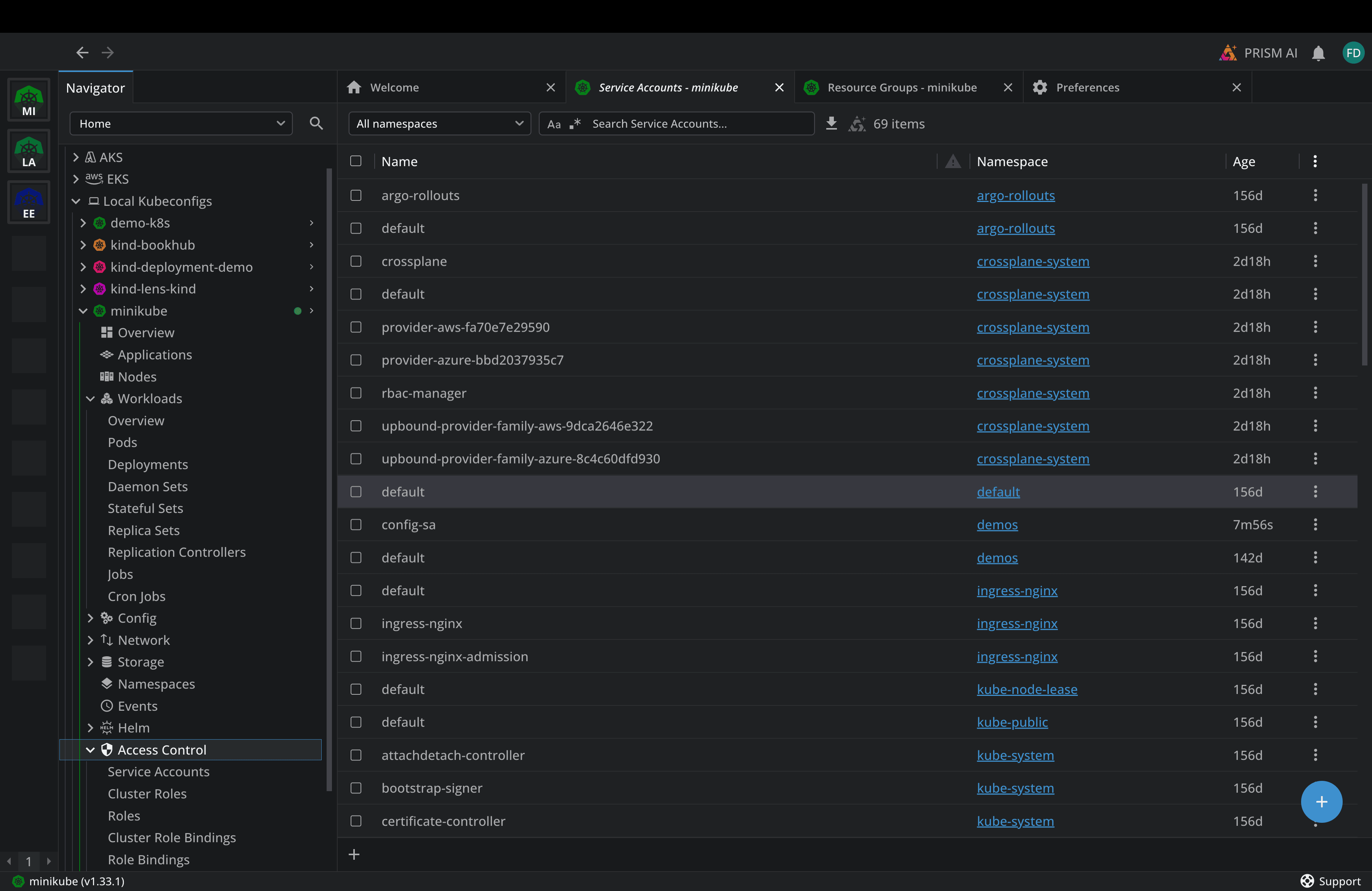Viewport: 1372px width, 891px height.
Task: Open the crossplane-system namespace link
Action: (x=1032, y=261)
